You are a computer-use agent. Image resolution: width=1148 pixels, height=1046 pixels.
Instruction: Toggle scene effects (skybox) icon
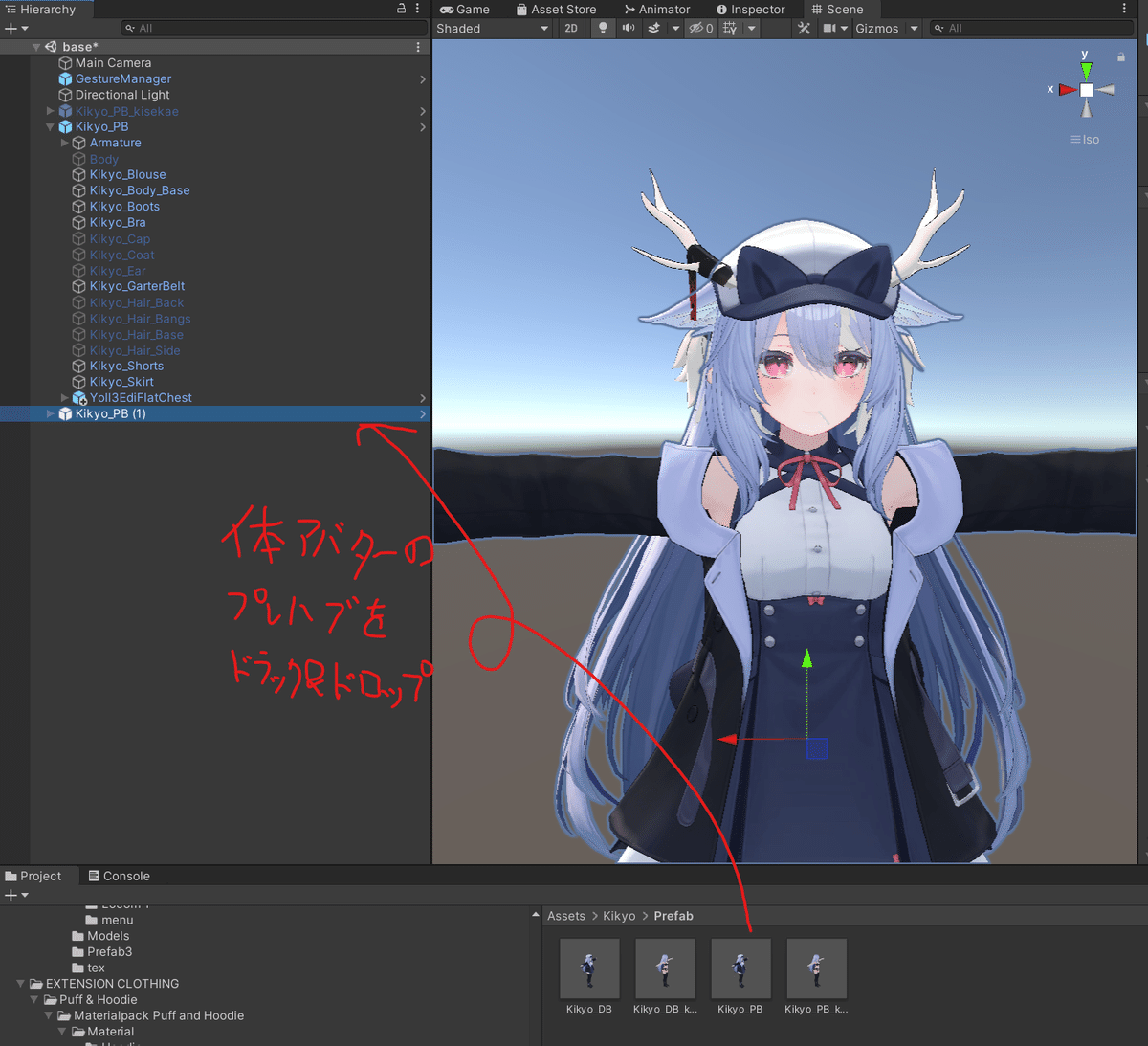pos(653,28)
